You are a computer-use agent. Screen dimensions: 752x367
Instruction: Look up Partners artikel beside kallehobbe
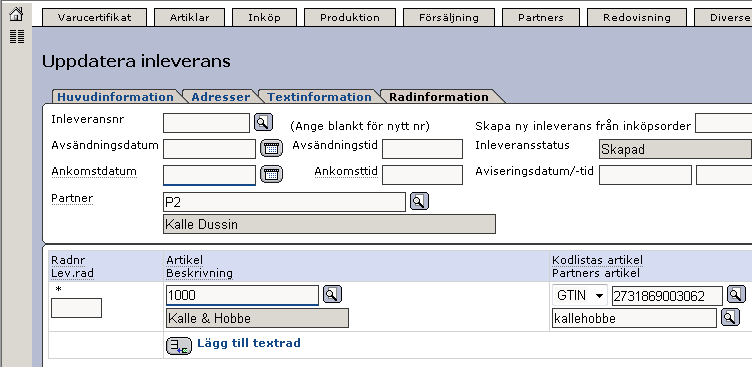coord(730,317)
